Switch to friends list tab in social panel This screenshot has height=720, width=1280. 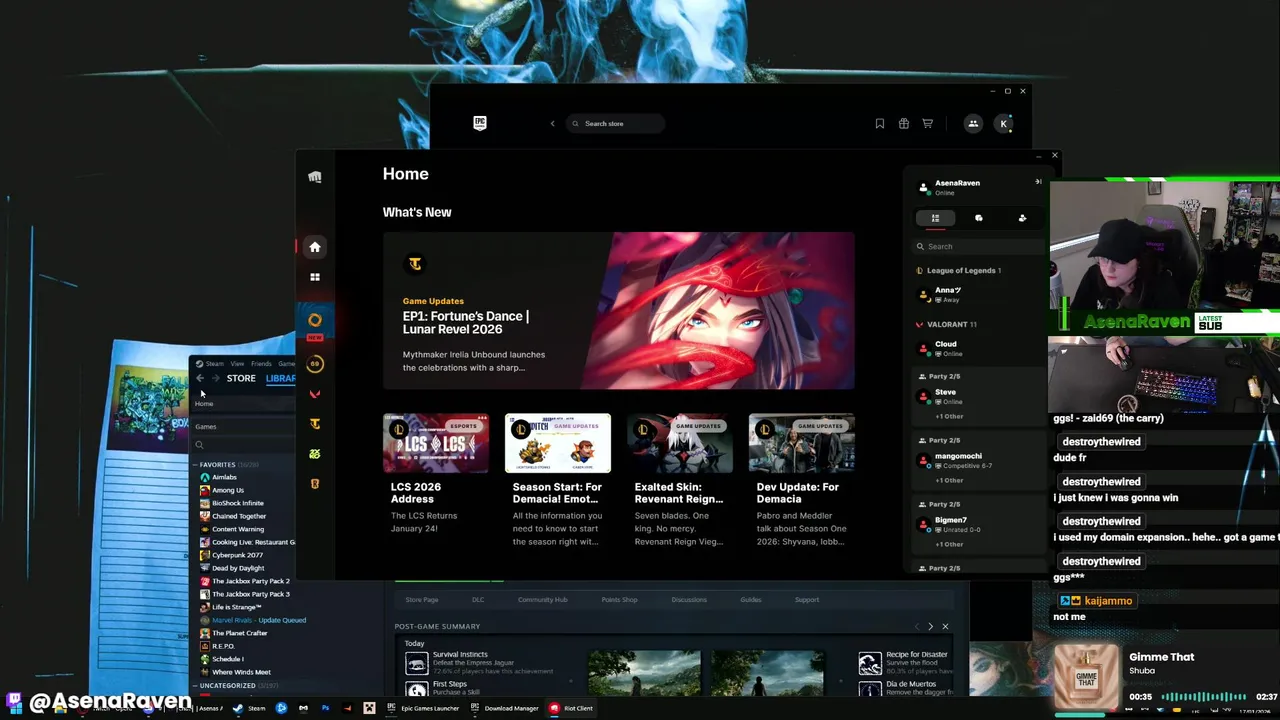936,218
